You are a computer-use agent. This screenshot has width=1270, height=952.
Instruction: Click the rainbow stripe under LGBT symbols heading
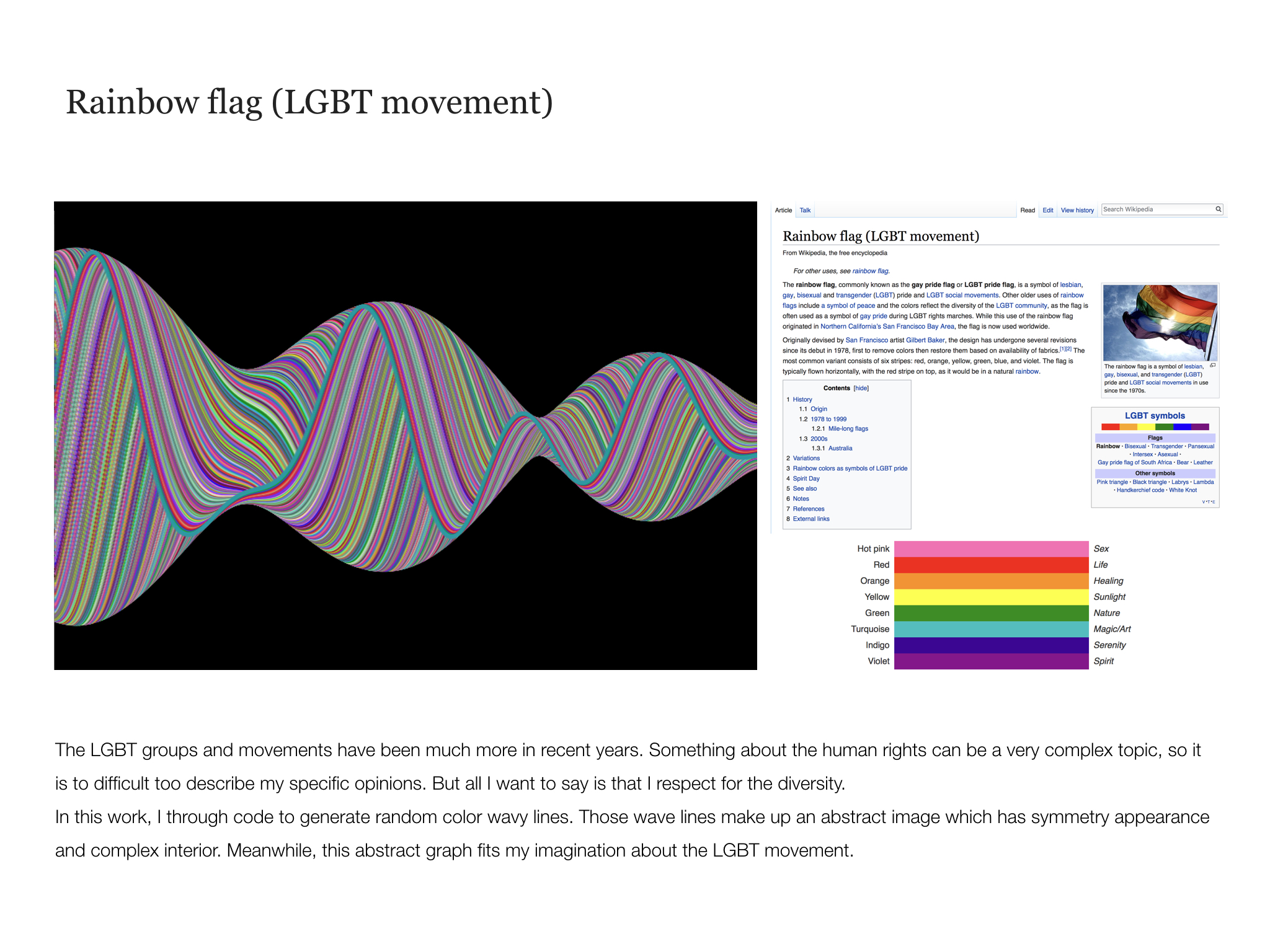tap(1155, 427)
